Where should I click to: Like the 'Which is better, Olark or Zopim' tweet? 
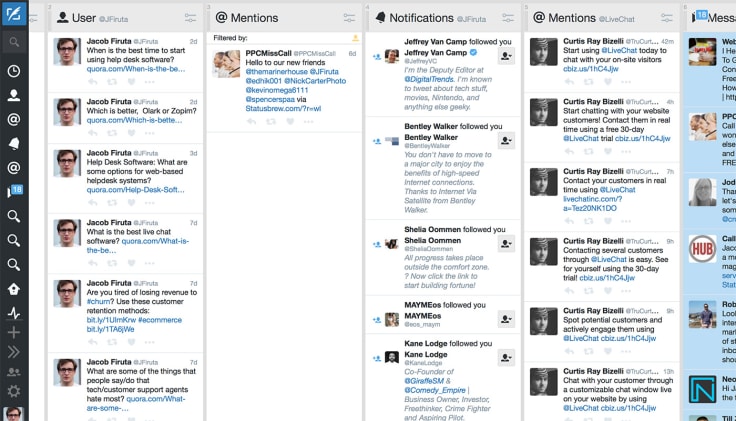[x=131, y=133]
